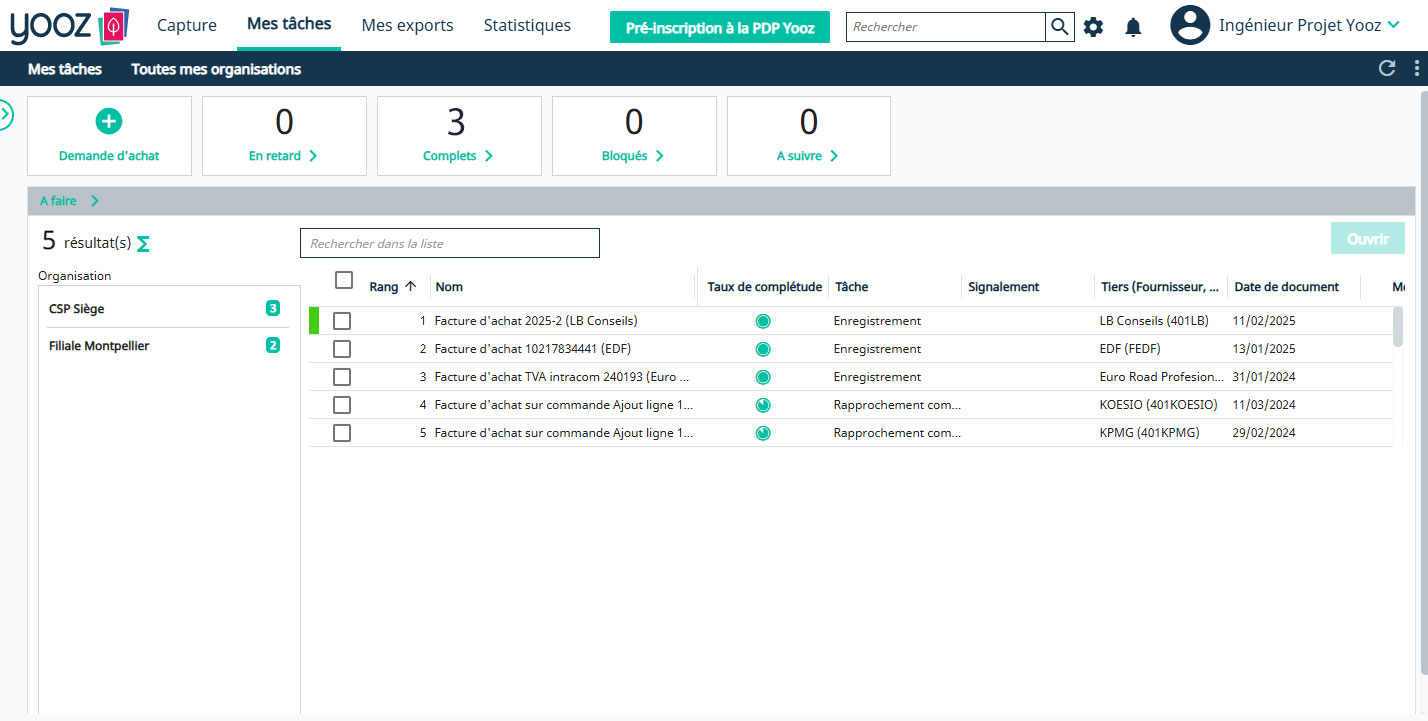Switch to Mes exports tab
Image resolution: width=1428 pixels, height=721 pixels.
click(x=407, y=26)
